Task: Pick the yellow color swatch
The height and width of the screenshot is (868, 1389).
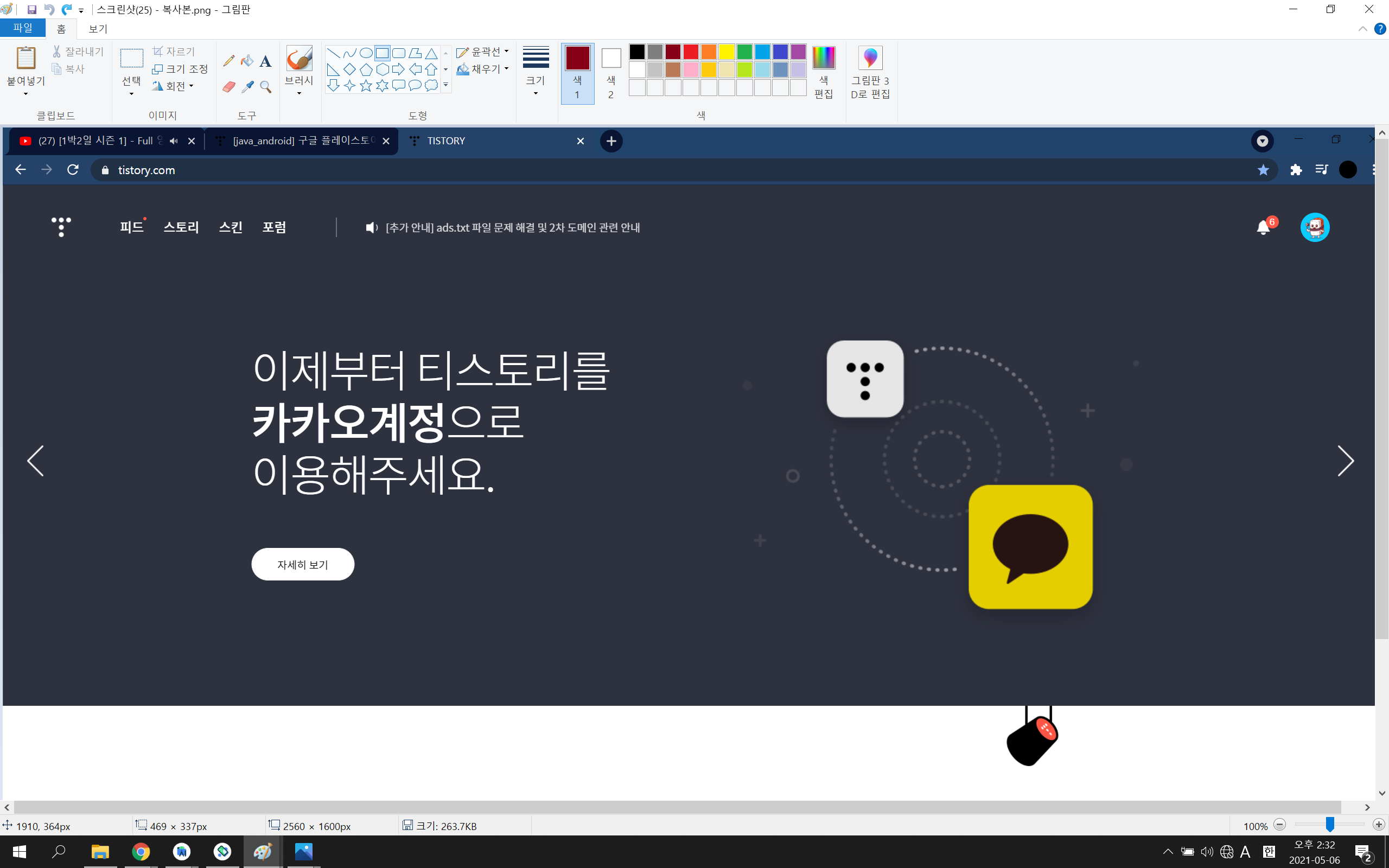Action: [x=727, y=52]
